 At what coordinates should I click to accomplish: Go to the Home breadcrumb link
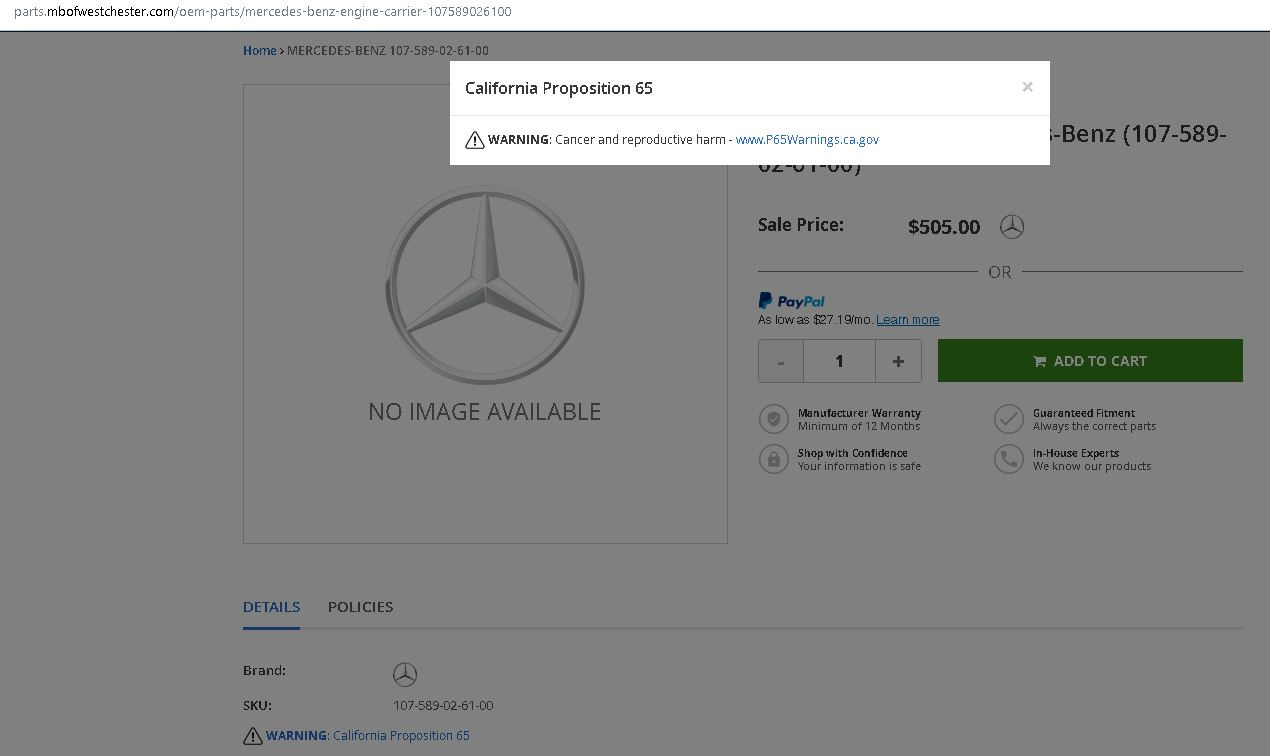tap(259, 51)
